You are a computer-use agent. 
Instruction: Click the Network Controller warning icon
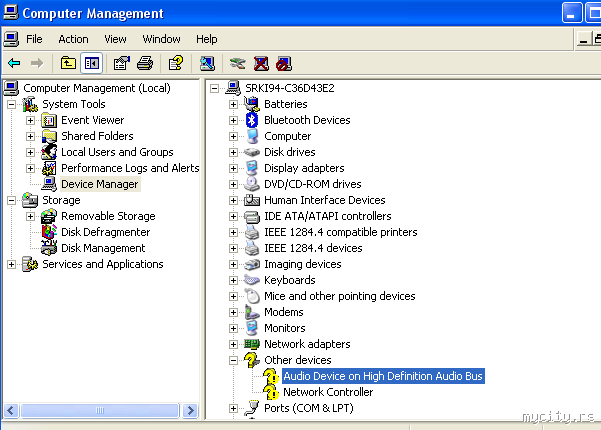coord(271,392)
